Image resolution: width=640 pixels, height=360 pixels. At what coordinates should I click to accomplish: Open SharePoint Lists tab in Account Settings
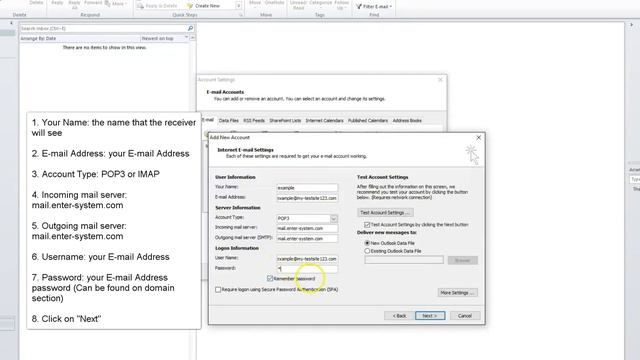click(285, 120)
